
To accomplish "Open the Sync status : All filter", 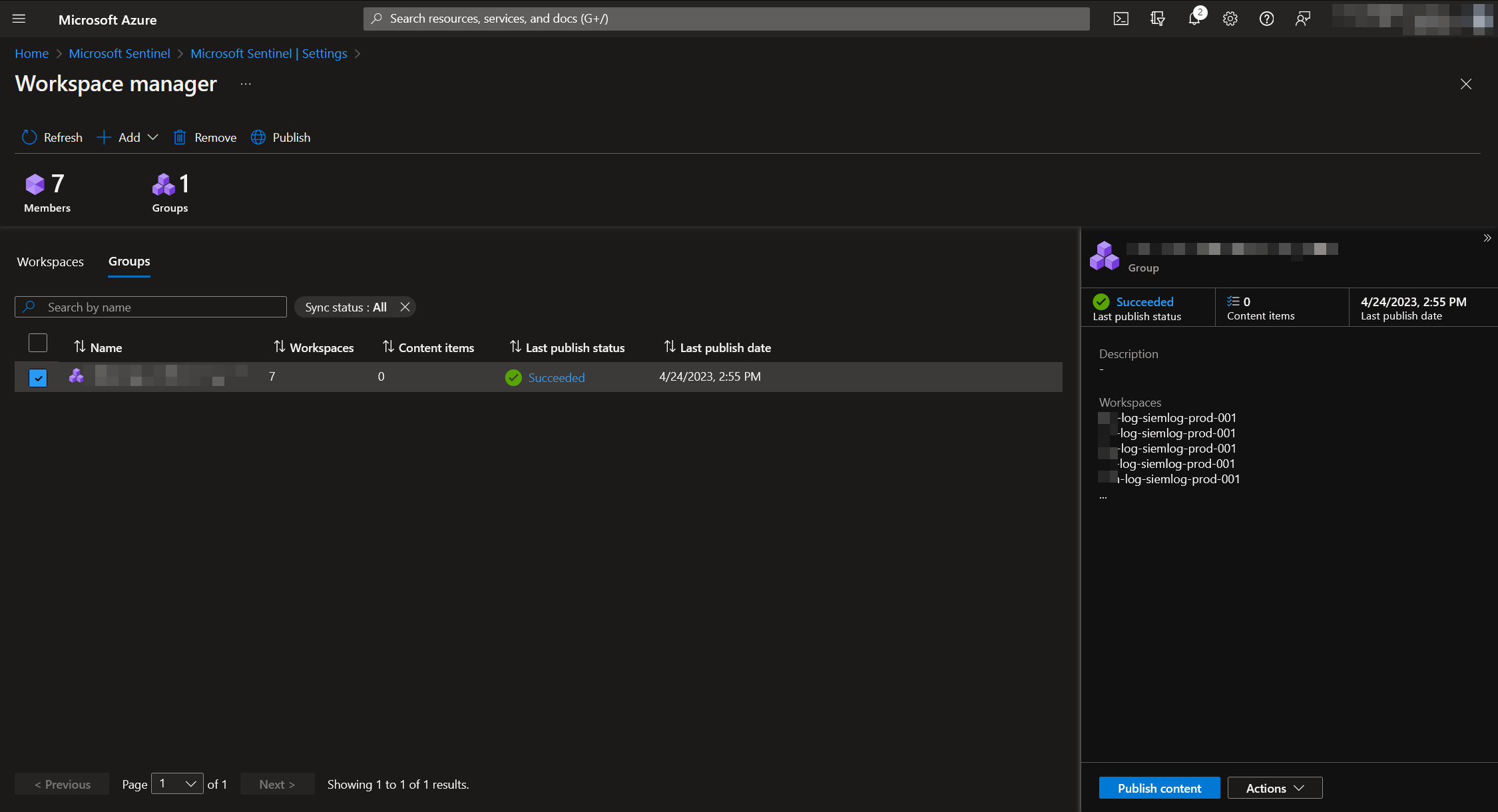I will 346,307.
